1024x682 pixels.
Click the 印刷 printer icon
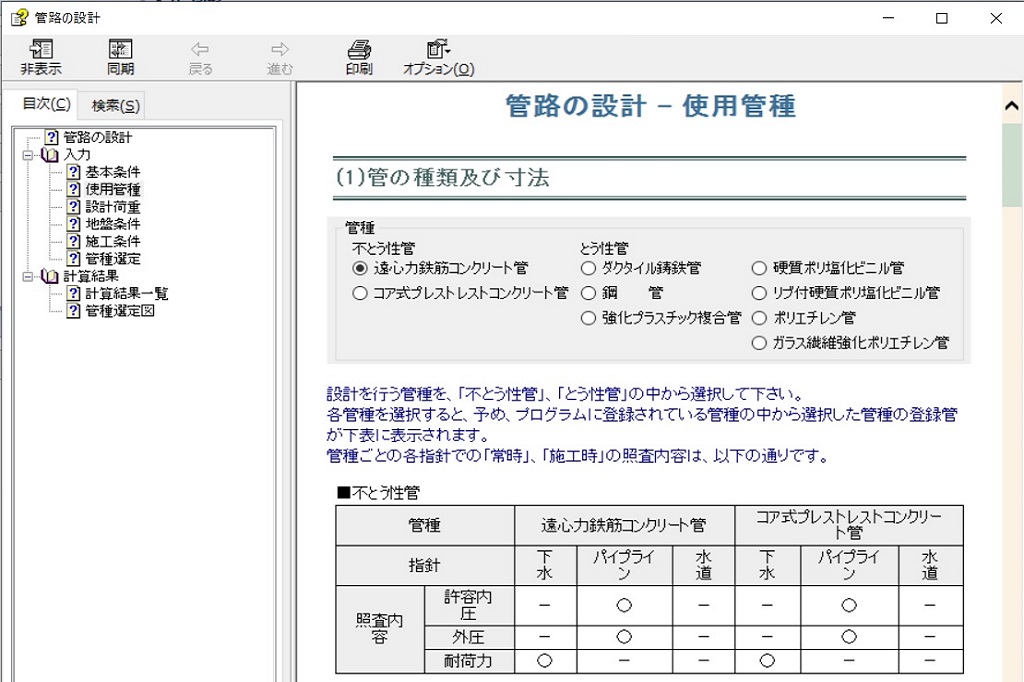(x=359, y=50)
